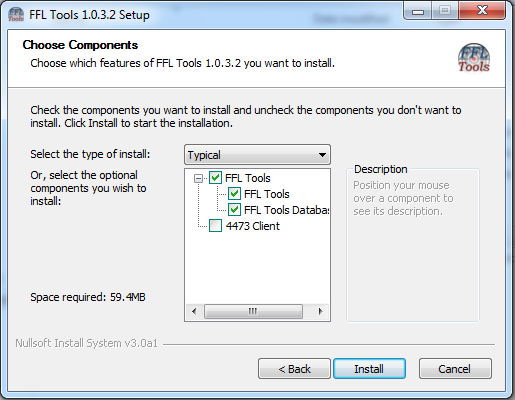Uncheck the parent FFL Tools group checkbox
This screenshot has width=515, height=400.
coord(215,178)
